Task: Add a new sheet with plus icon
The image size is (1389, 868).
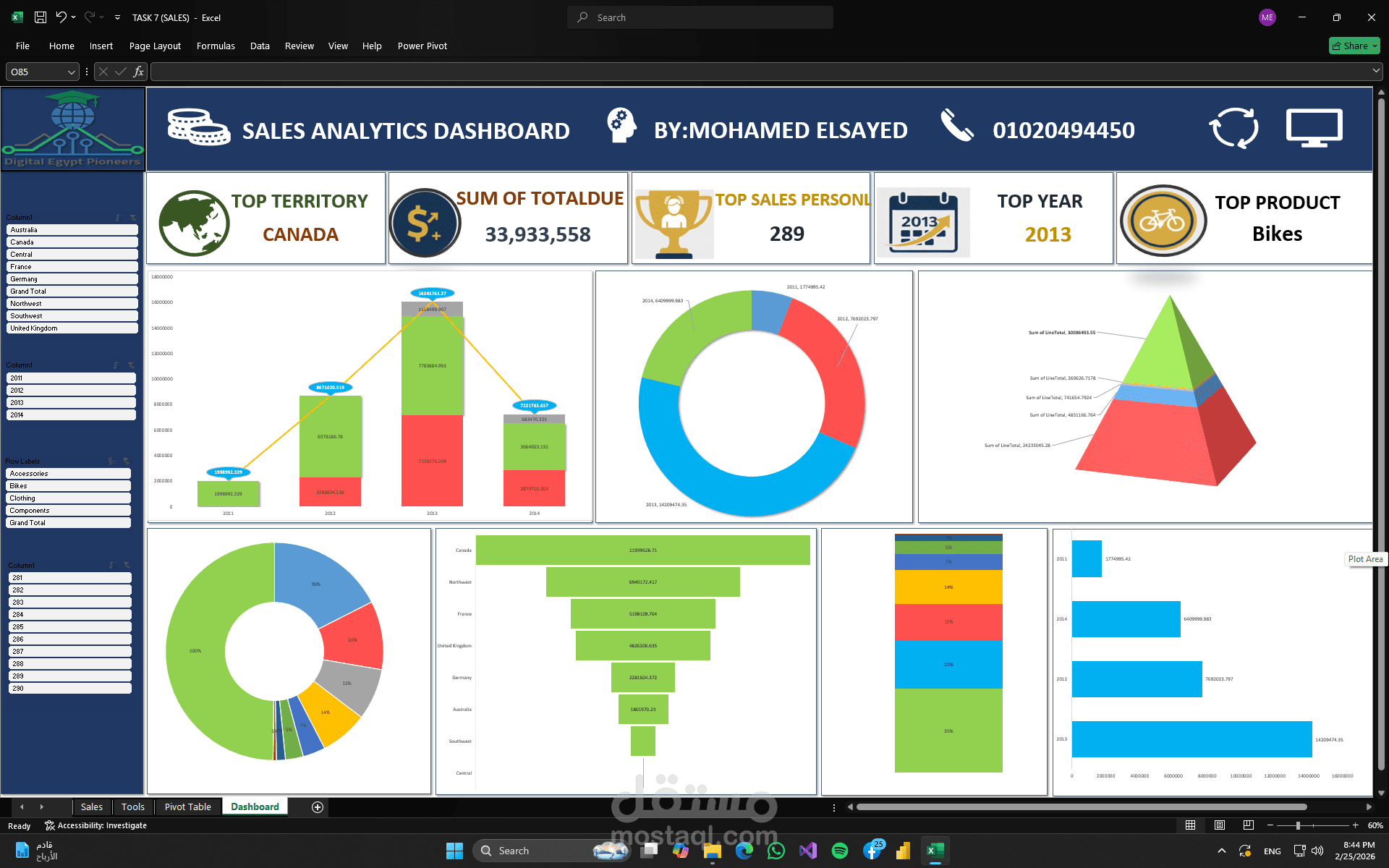Action: coord(317,807)
